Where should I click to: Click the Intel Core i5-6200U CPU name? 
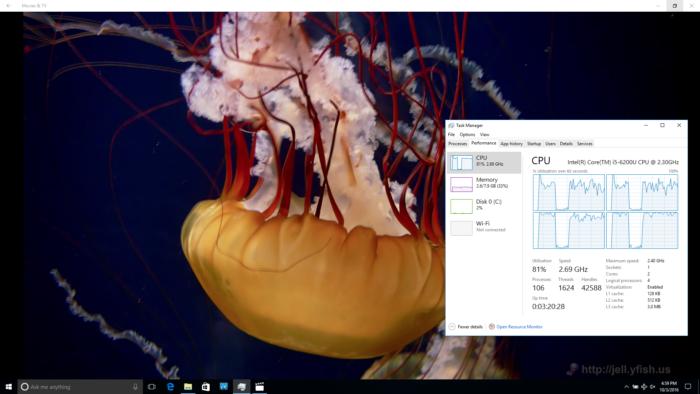coord(623,162)
